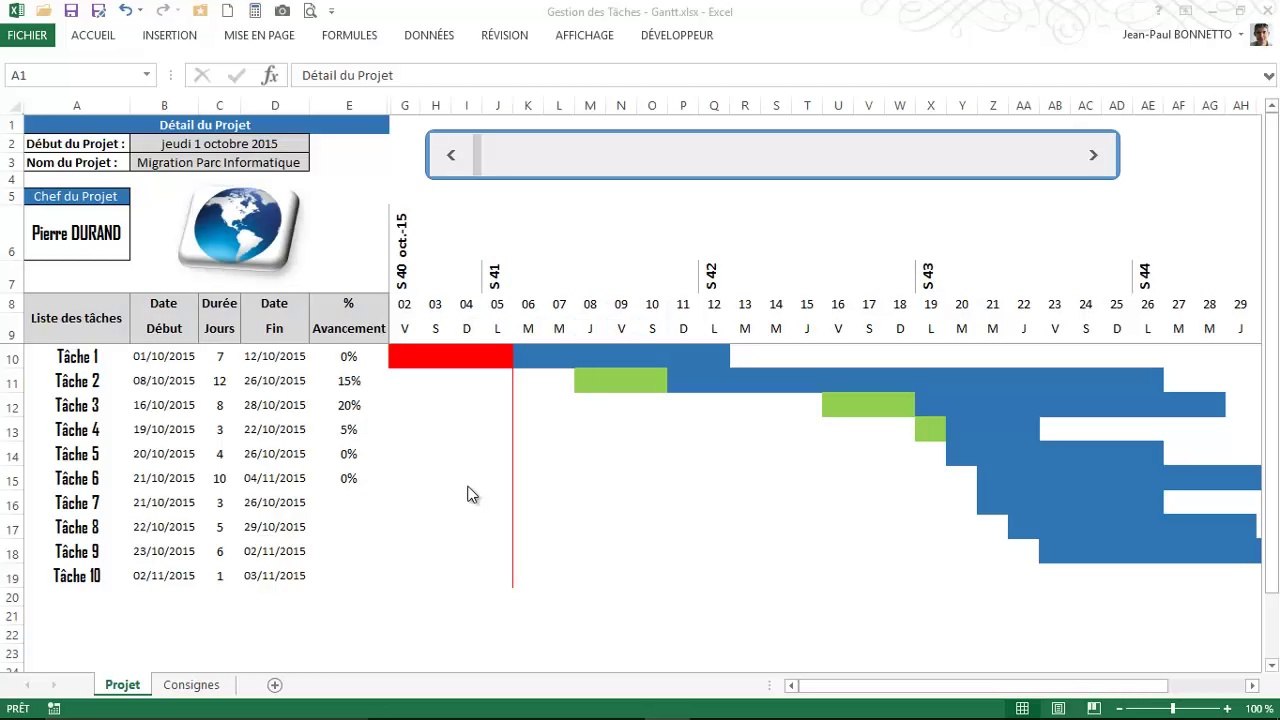Open the calculator icon in quick access toolbar

pyautogui.click(x=256, y=11)
